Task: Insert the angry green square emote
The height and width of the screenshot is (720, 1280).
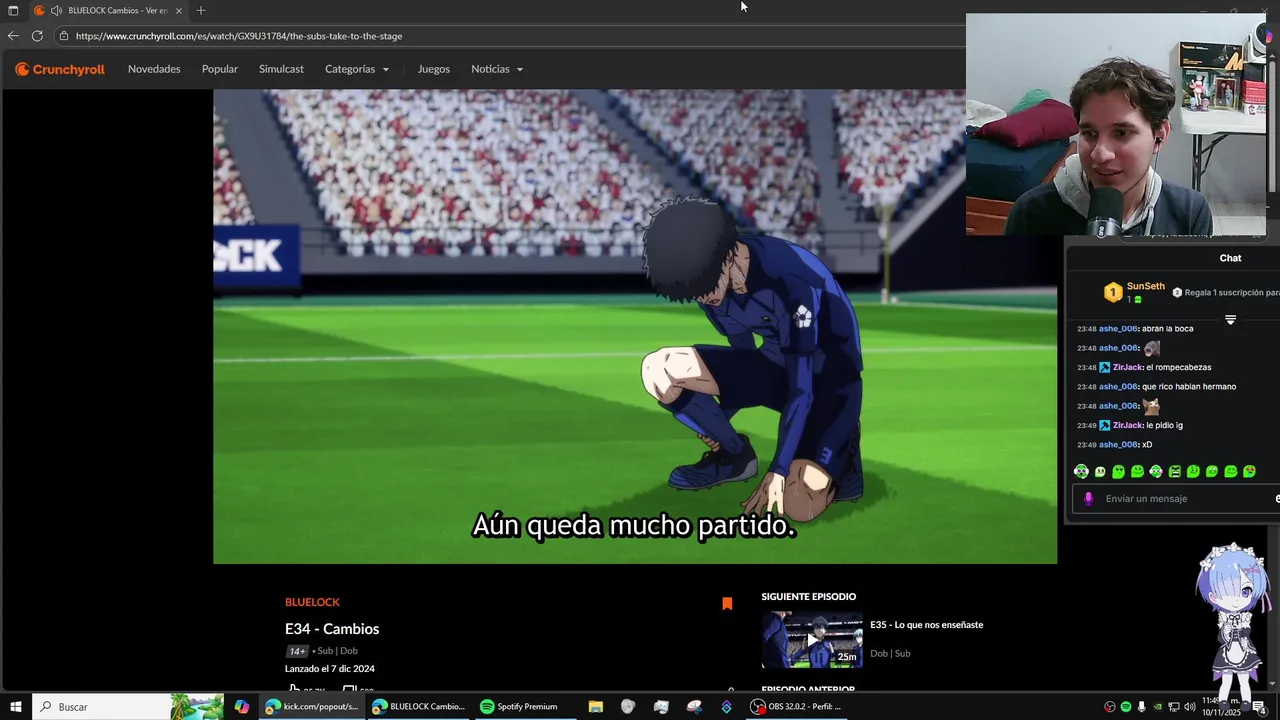Action: click(x=1174, y=471)
